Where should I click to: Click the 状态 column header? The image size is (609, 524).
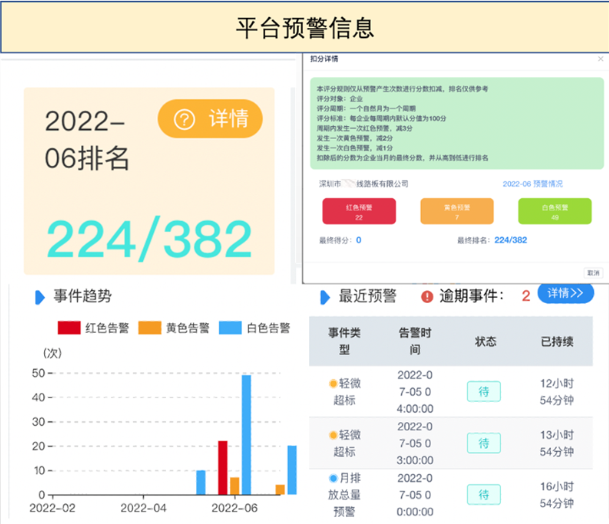click(x=485, y=341)
